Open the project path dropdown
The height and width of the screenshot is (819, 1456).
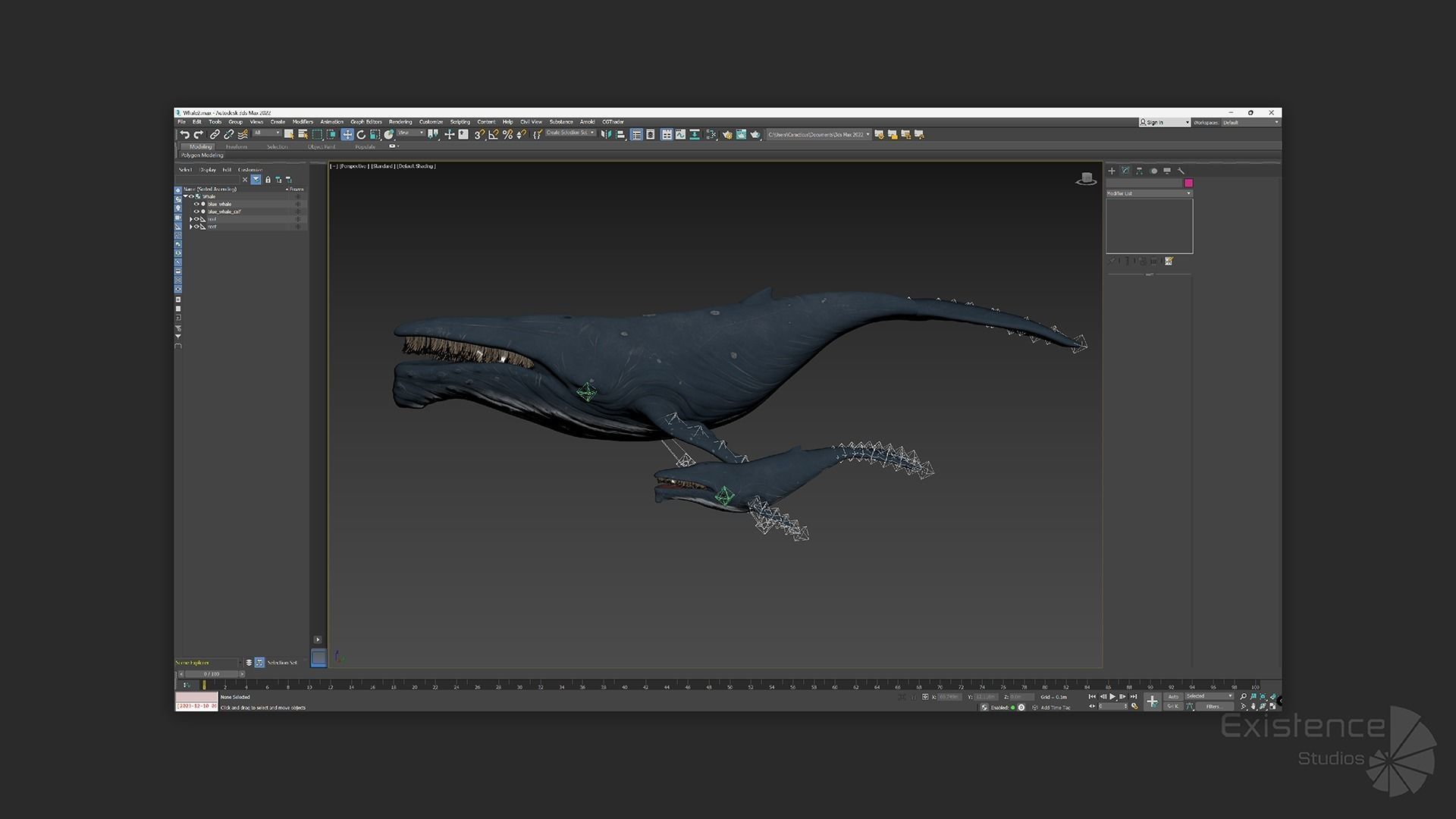pyautogui.click(x=819, y=134)
